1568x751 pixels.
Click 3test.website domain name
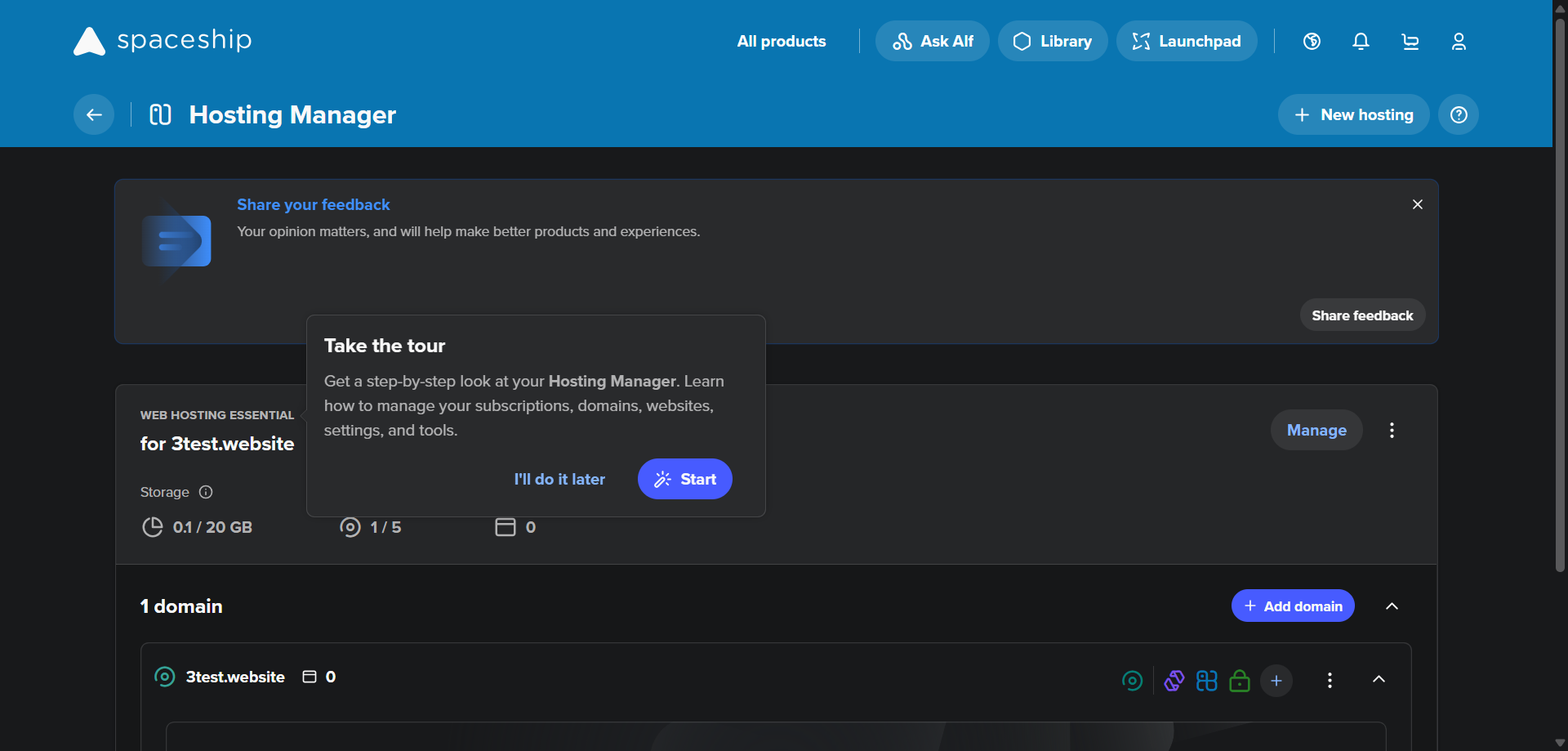pos(235,677)
